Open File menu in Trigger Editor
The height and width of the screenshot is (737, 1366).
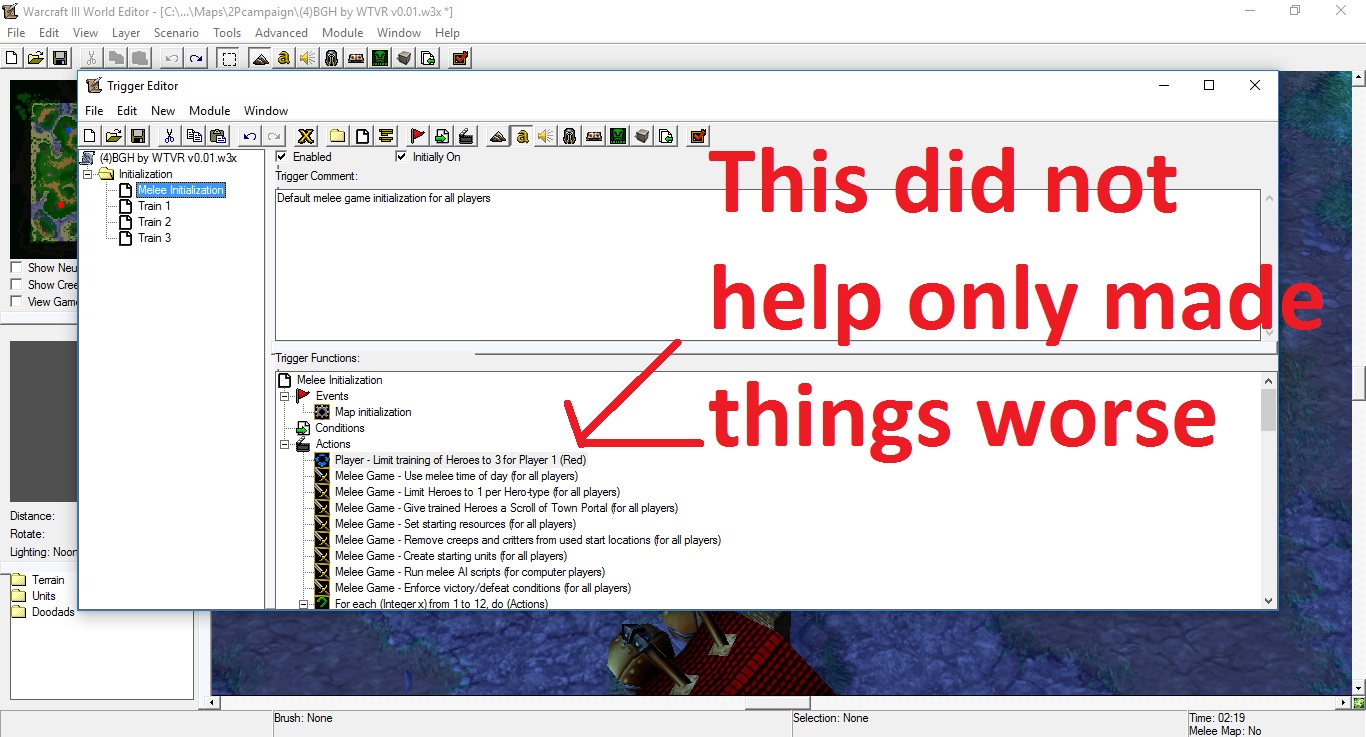(x=94, y=111)
